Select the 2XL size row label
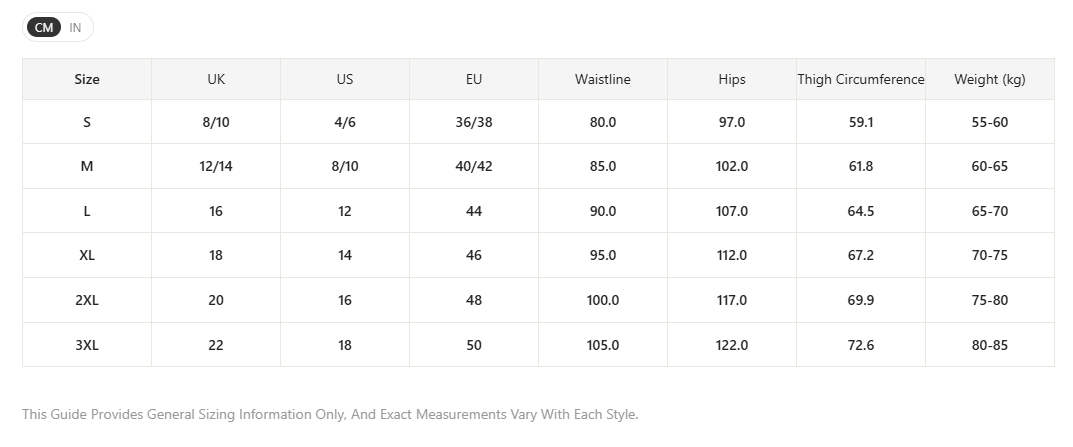The image size is (1073, 447). pos(87,301)
